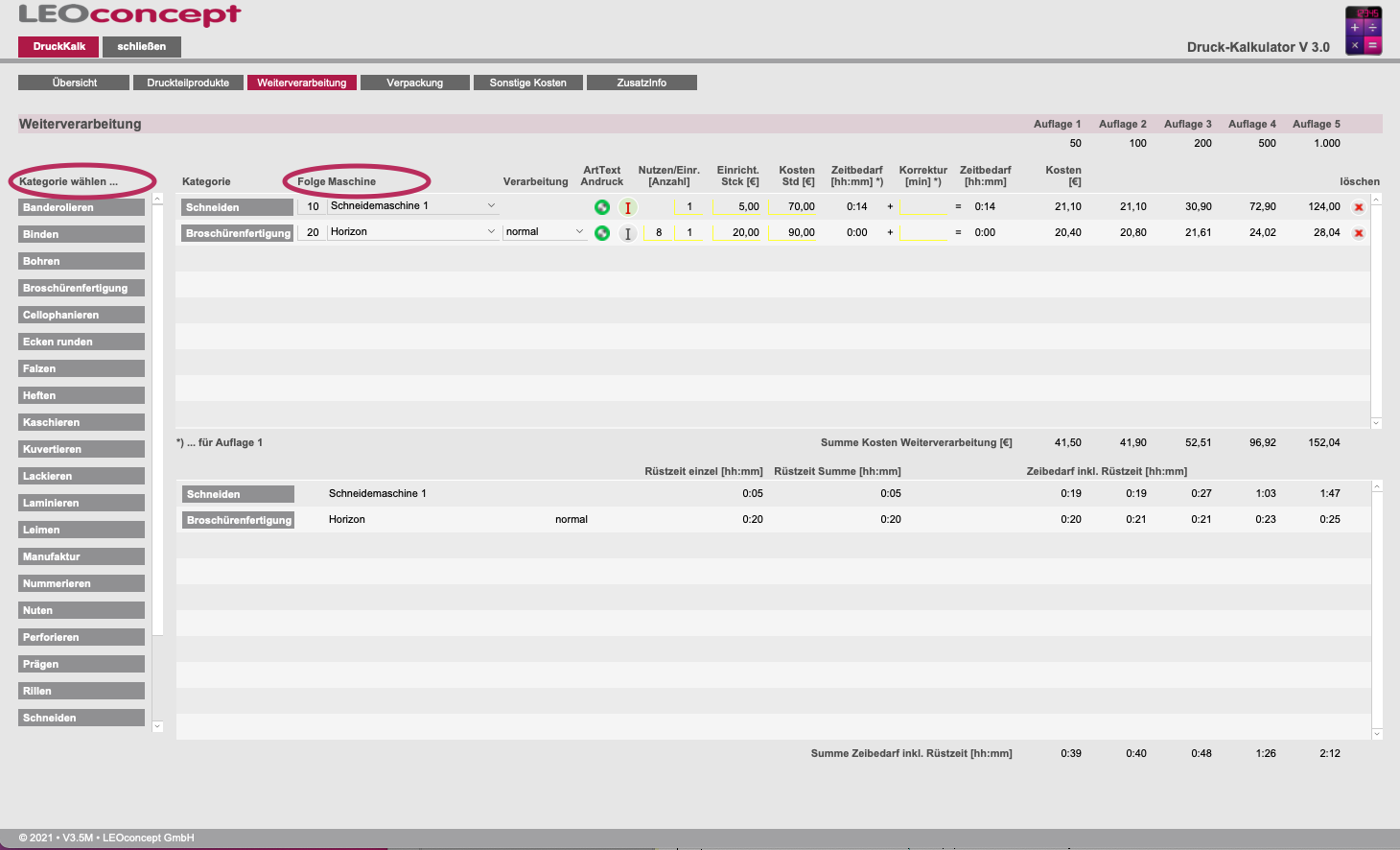Open the calculator icon in top right

click(x=1364, y=31)
